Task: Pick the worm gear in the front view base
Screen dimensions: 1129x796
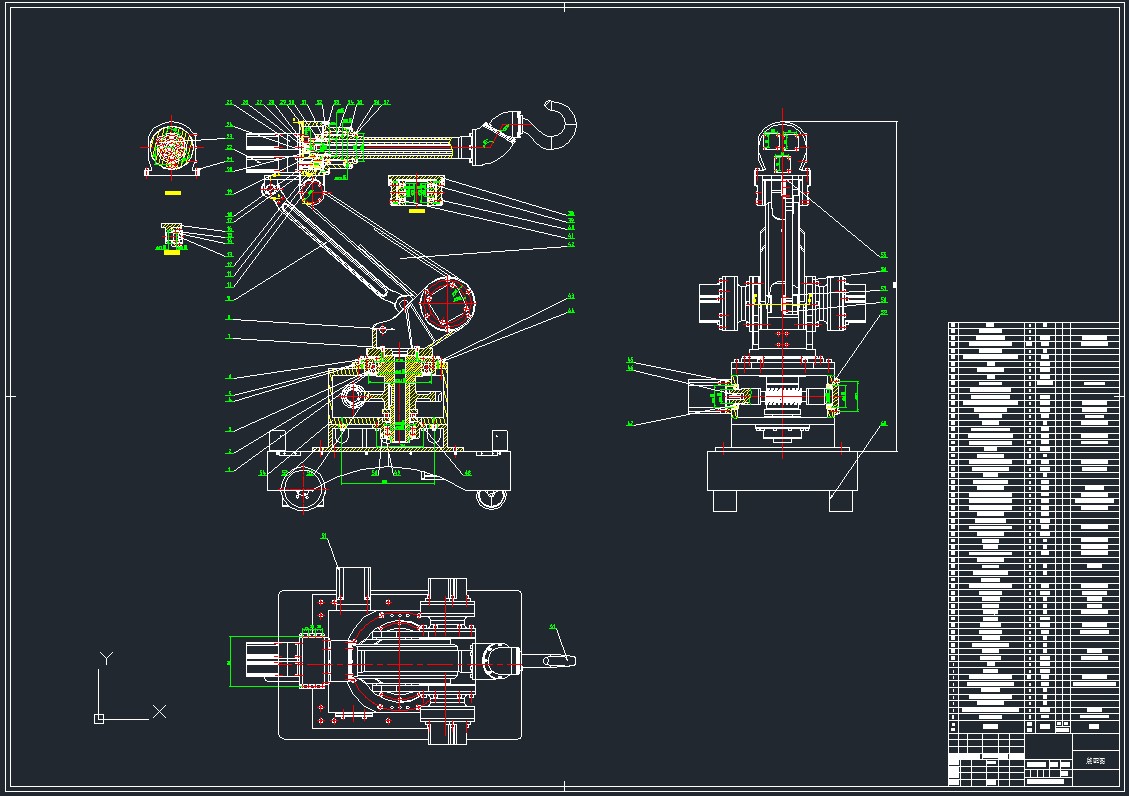Action: (783, 397)
